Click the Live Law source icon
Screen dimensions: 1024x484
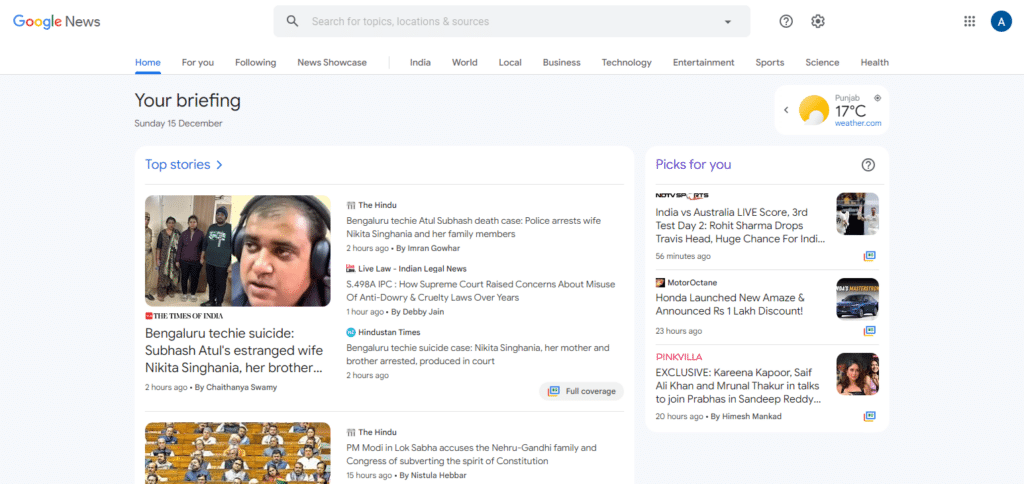coord(351,268)
